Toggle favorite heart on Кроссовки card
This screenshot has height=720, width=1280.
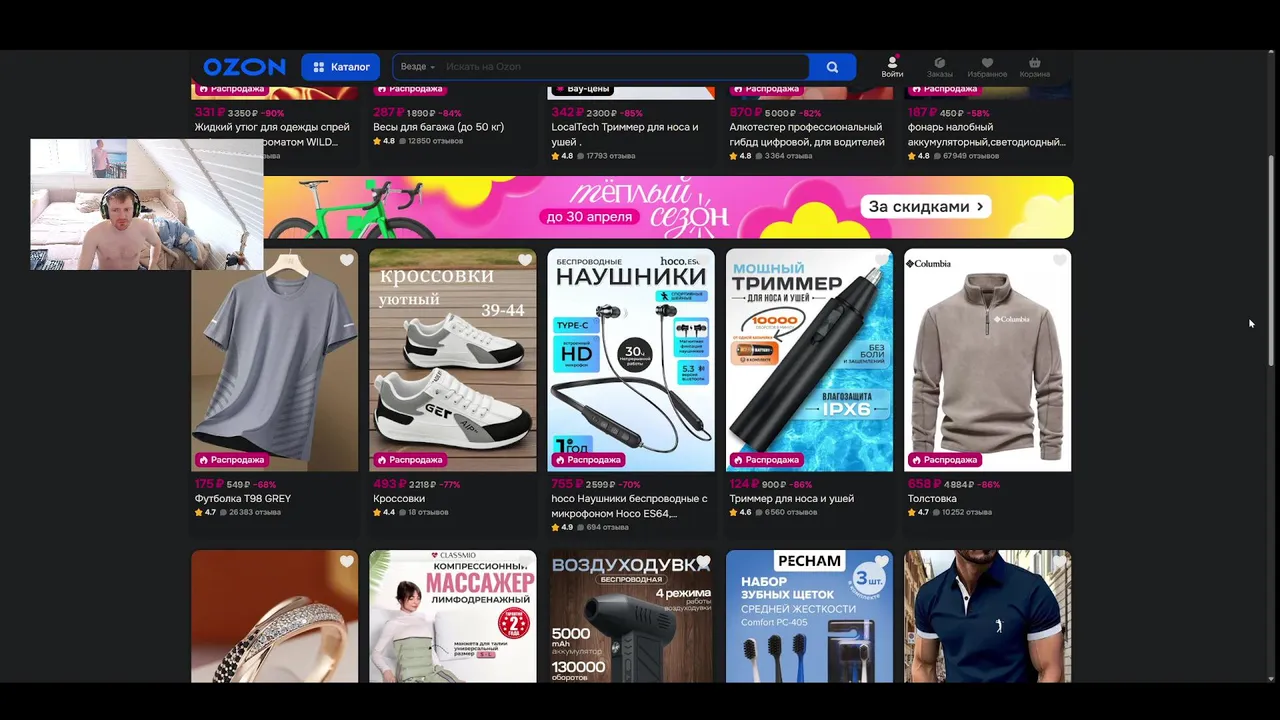(x=524, y=260)
